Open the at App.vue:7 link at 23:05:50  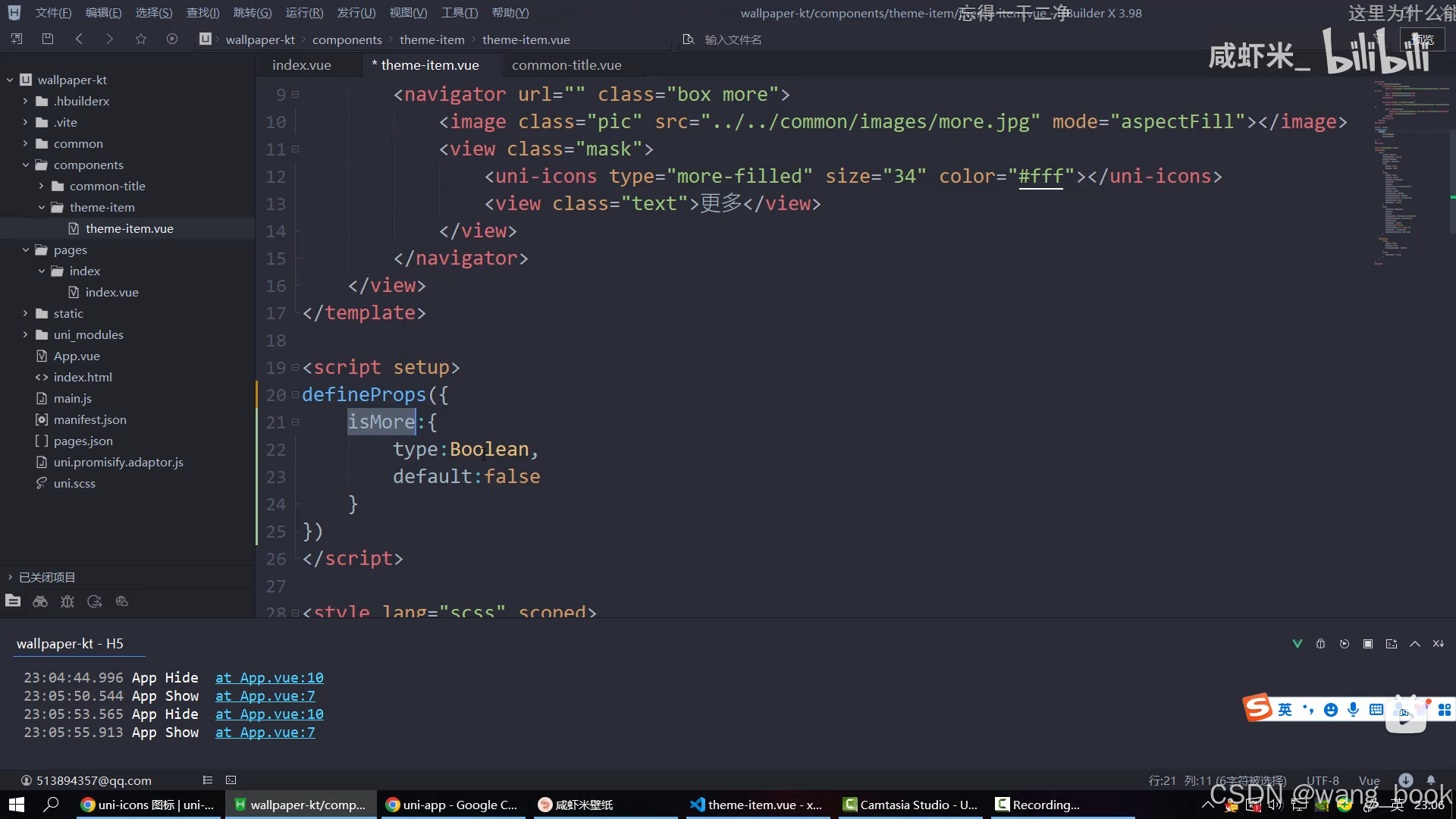pos(265,696)
